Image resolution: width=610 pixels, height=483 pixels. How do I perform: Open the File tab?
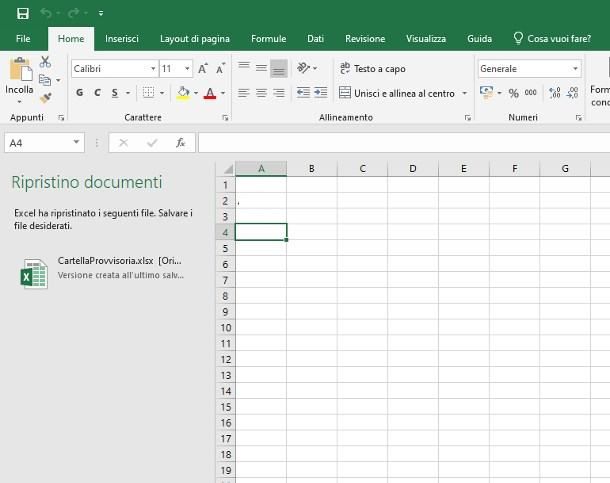click(23, 39)
